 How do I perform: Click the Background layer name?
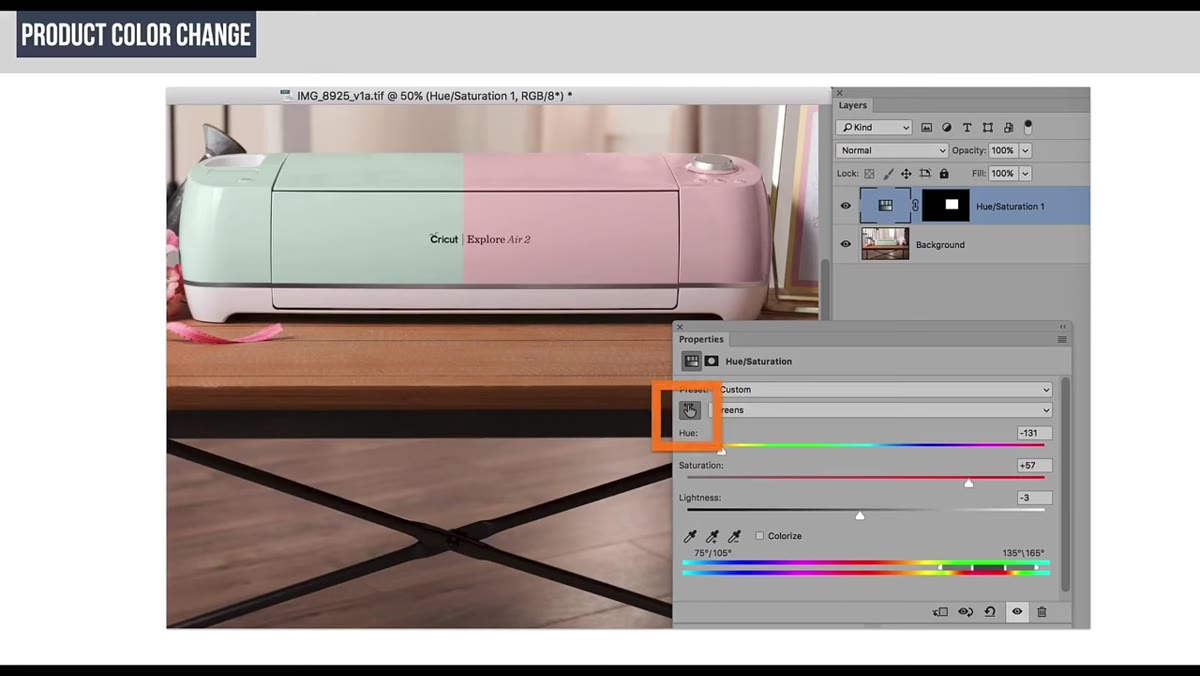pyautogui.click(x=940, y=244)
